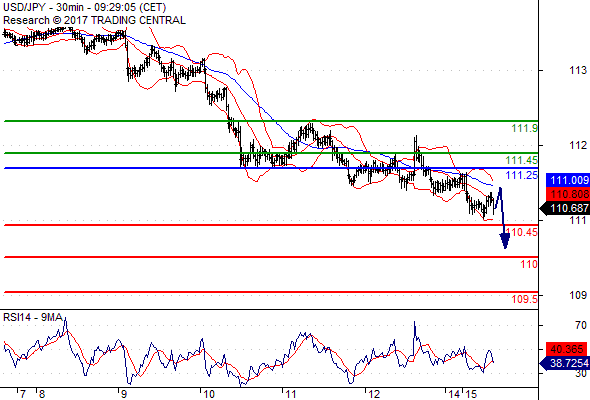
Task: Select the green 111.9 resistance label
Action: coord(525,128)
